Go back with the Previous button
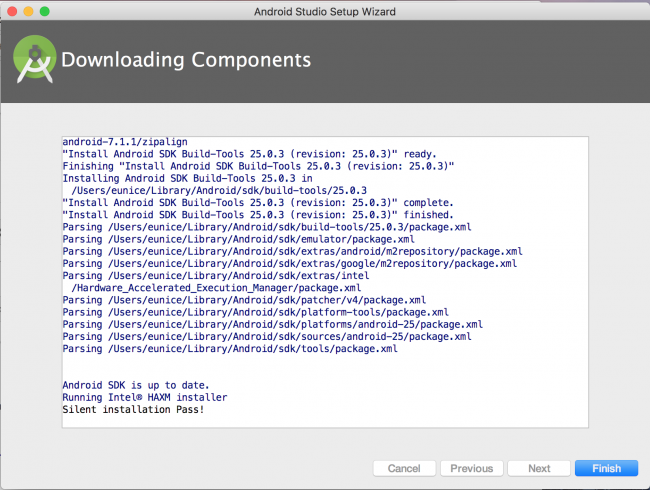This screenshot has width=650, height=490. point(472,468)
